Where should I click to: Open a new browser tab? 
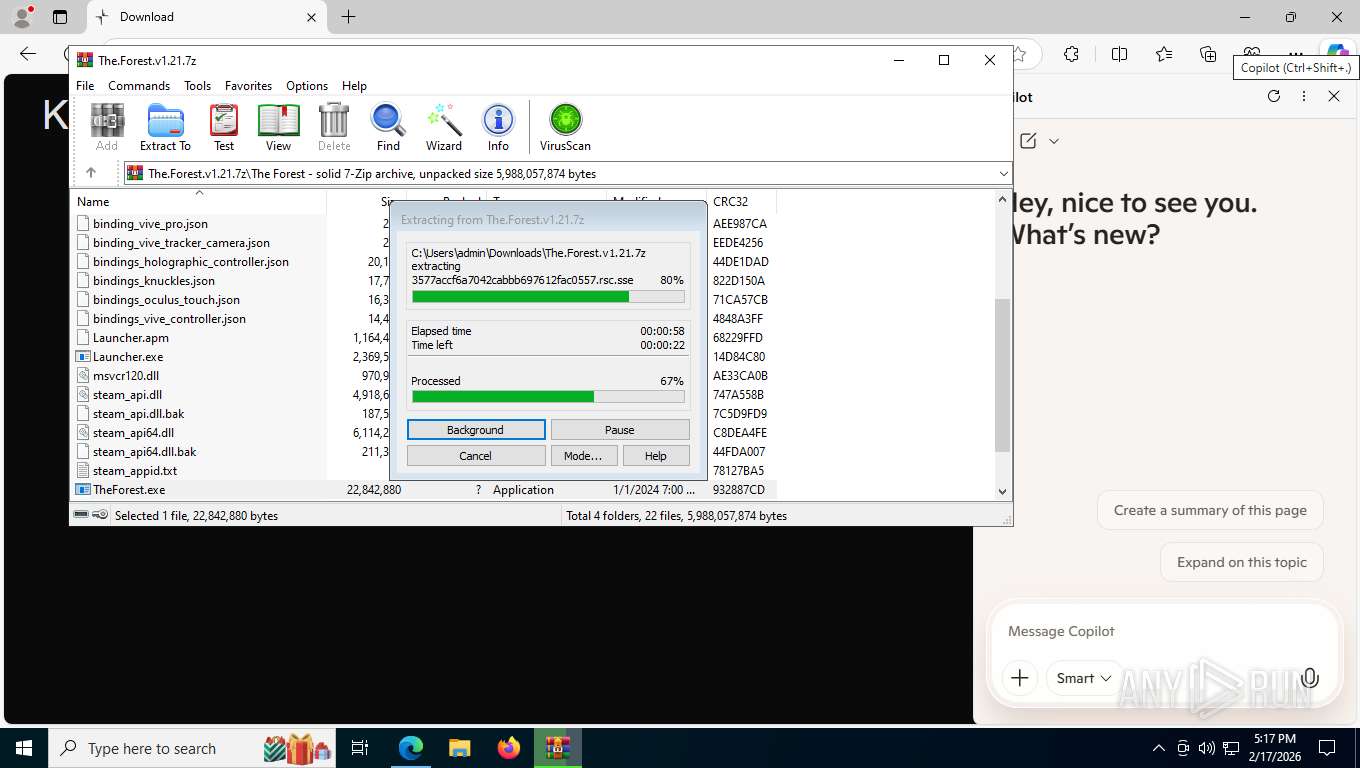pyautogui.click(x=348, y=17)
